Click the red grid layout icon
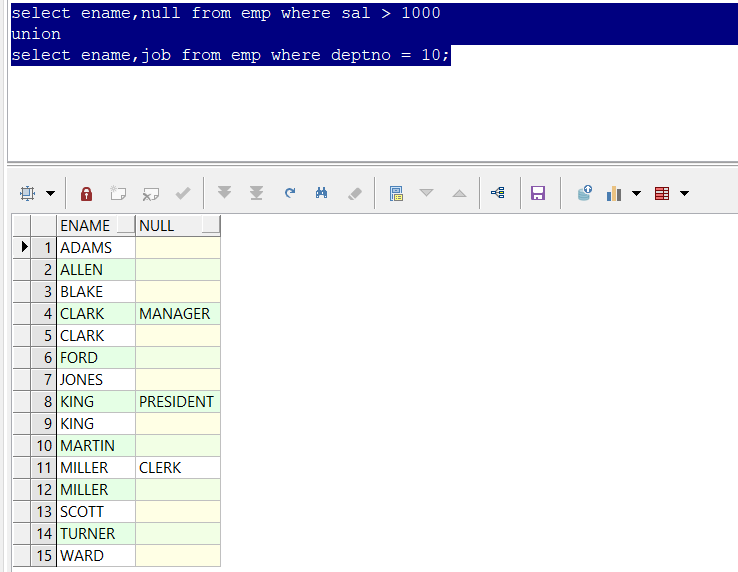738x572 pixels. tap(662, 193)
